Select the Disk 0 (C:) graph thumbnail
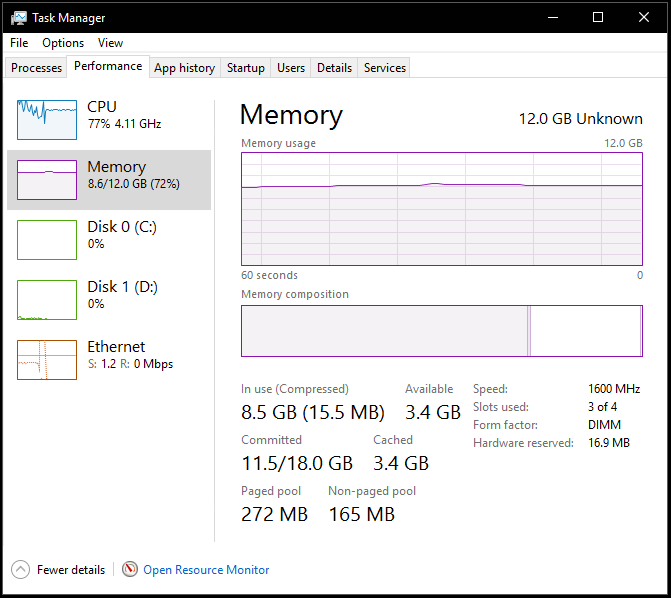This screenshot has width=671, height=598. (x=47, y=239)
